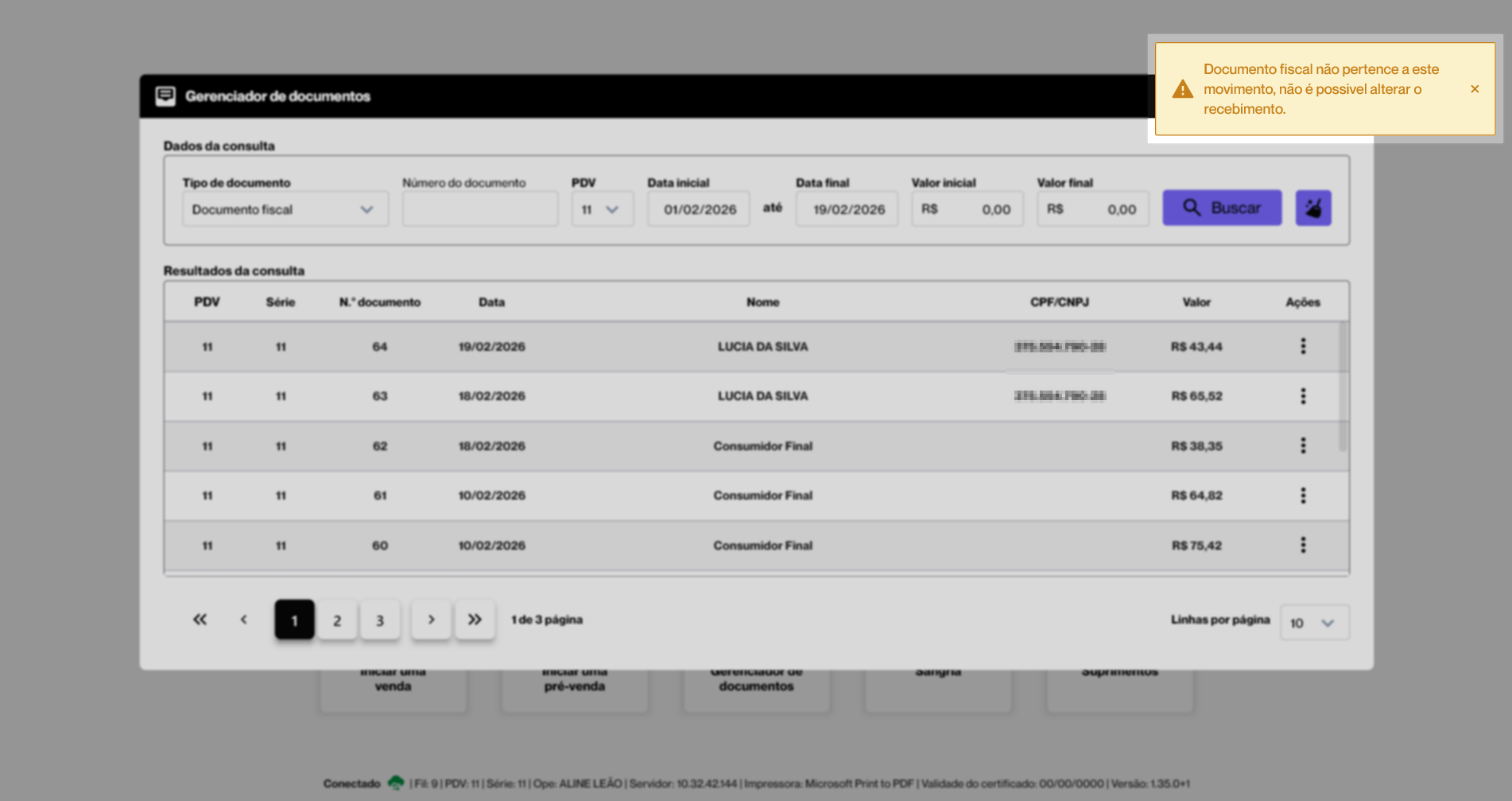Open actions menu for document 60

click(1303, 545)
